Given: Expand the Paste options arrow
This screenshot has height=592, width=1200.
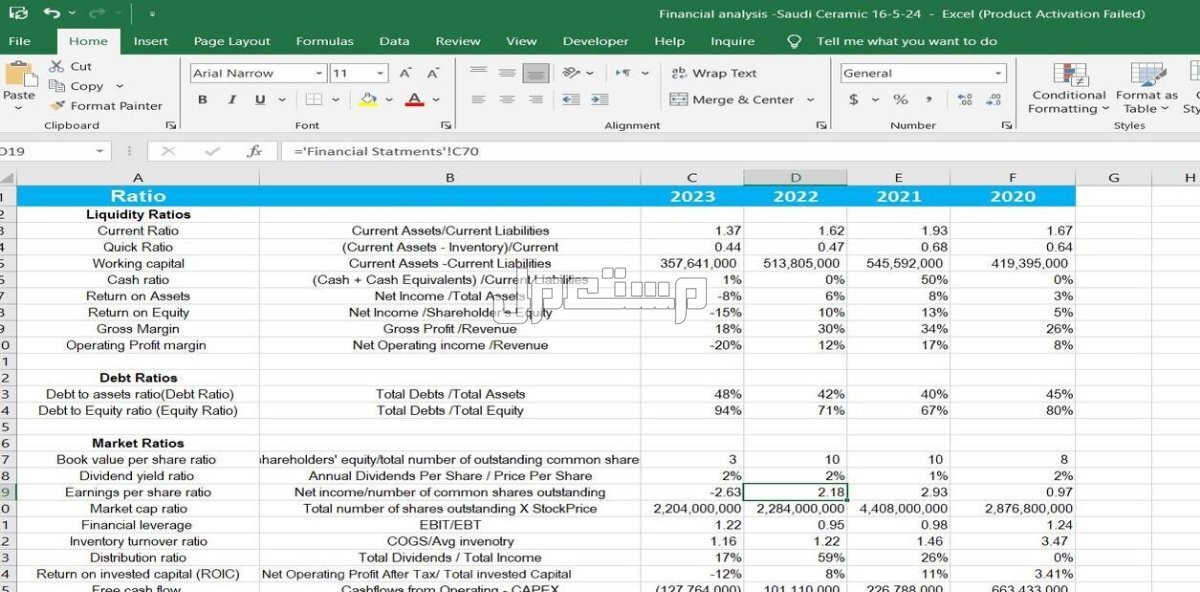Looking at the screenshot, I should click(18, 108).
